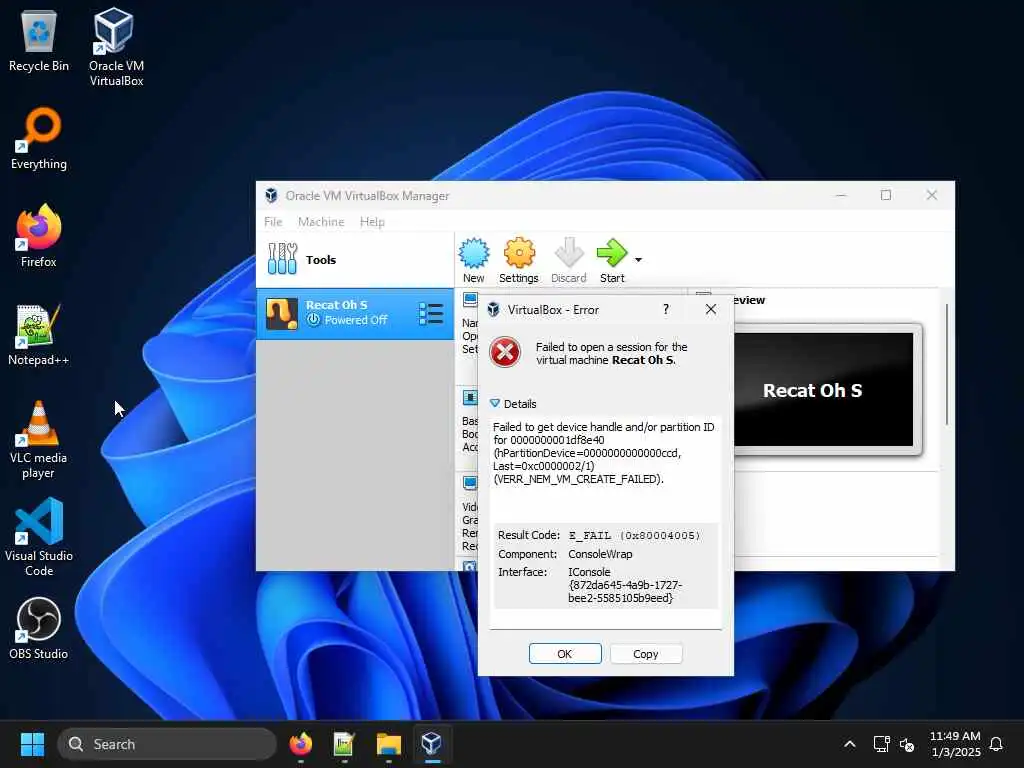Click the VirtualBox Manager title bar icon
The image size is (1024, 768).
(271, 195)
